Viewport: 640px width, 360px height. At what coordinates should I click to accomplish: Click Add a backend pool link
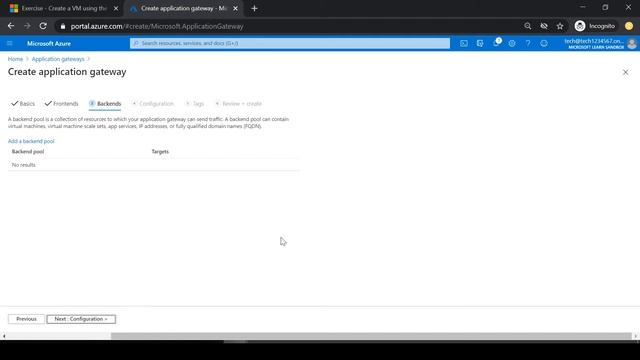31,141
